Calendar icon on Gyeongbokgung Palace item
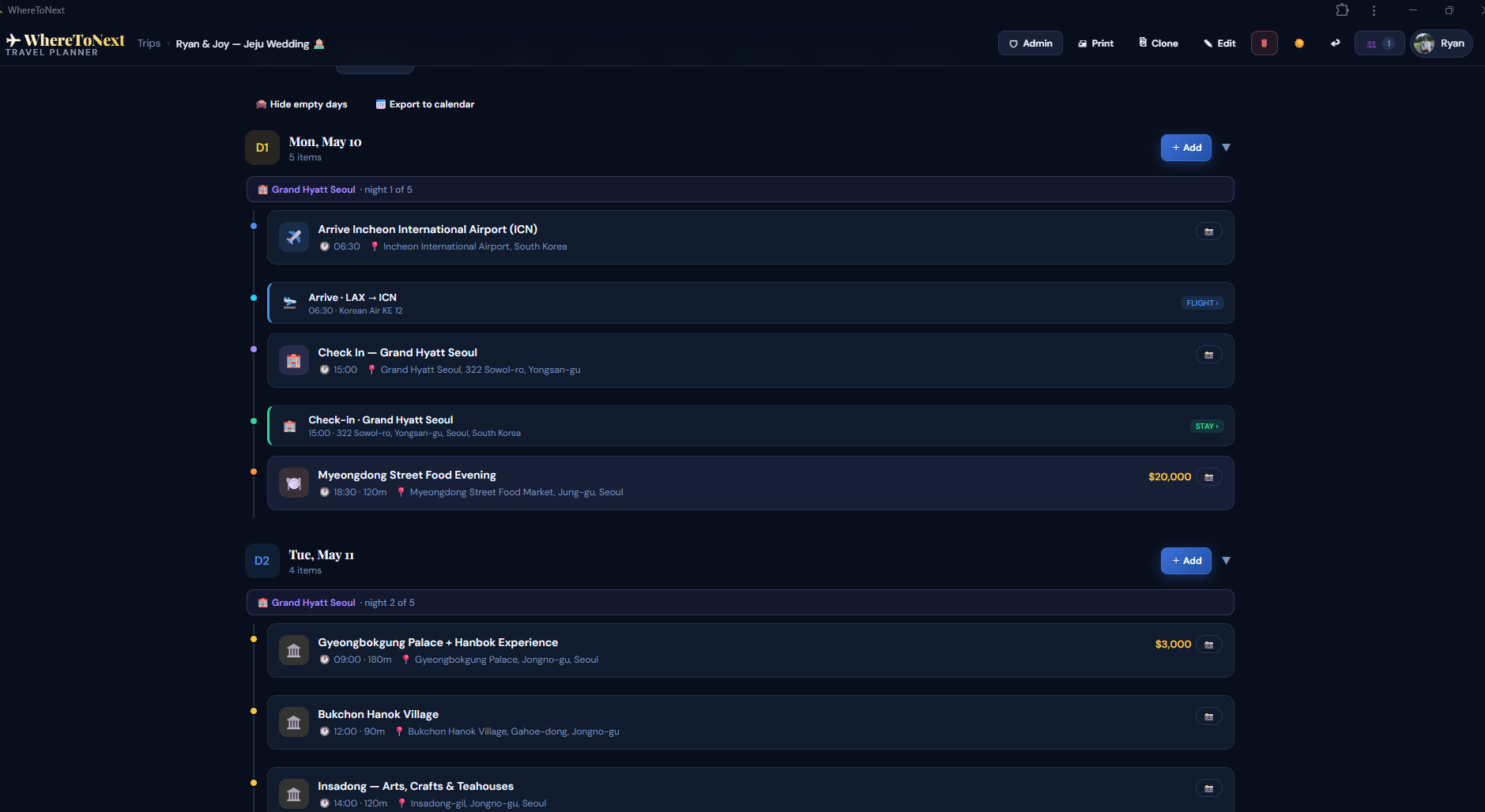This screenshot has height=812, width=1485. pyautogui.click(x=1208, y=645)
